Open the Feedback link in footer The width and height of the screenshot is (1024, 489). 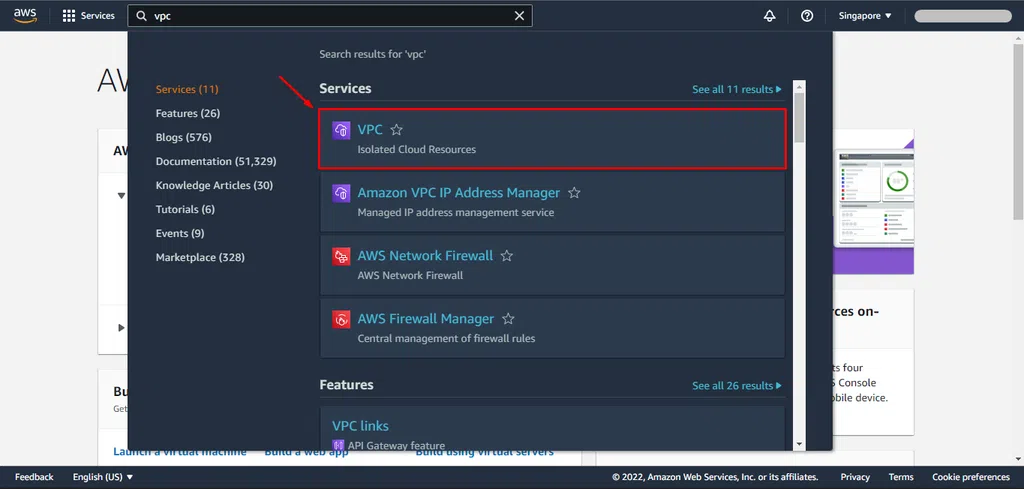34,477
